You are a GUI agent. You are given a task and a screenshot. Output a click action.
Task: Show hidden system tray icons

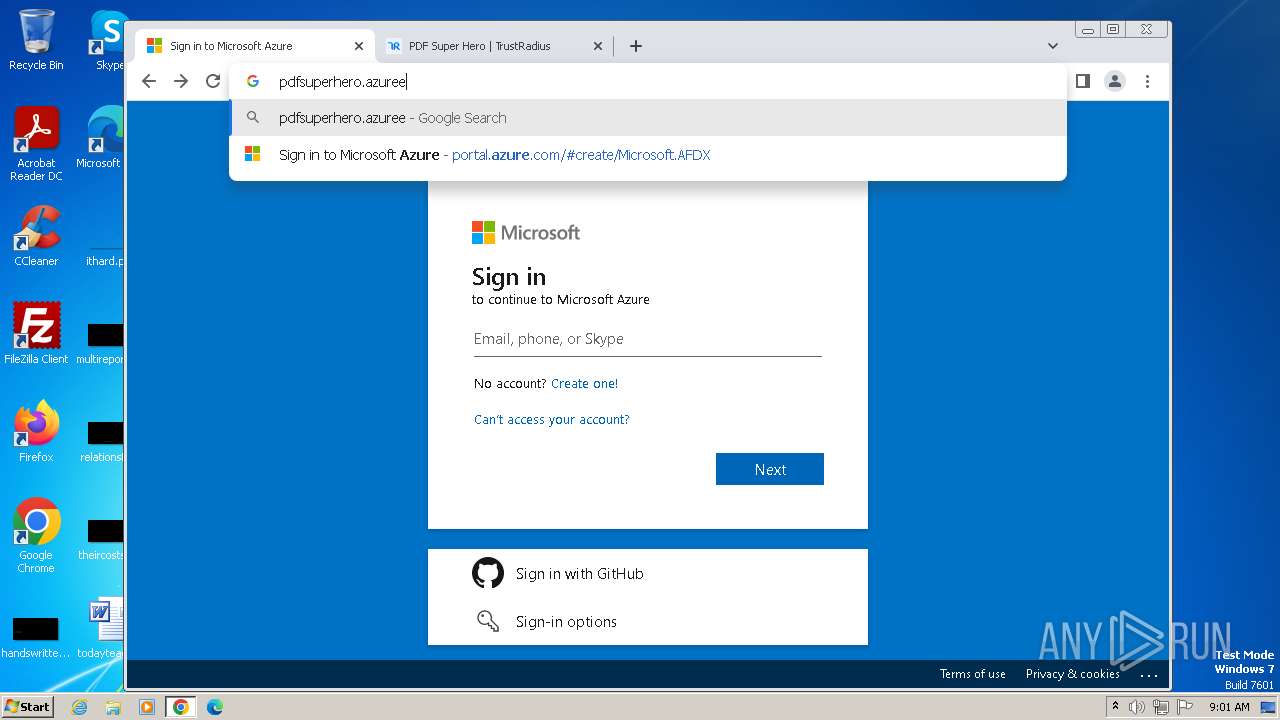tap(1115, 707)
